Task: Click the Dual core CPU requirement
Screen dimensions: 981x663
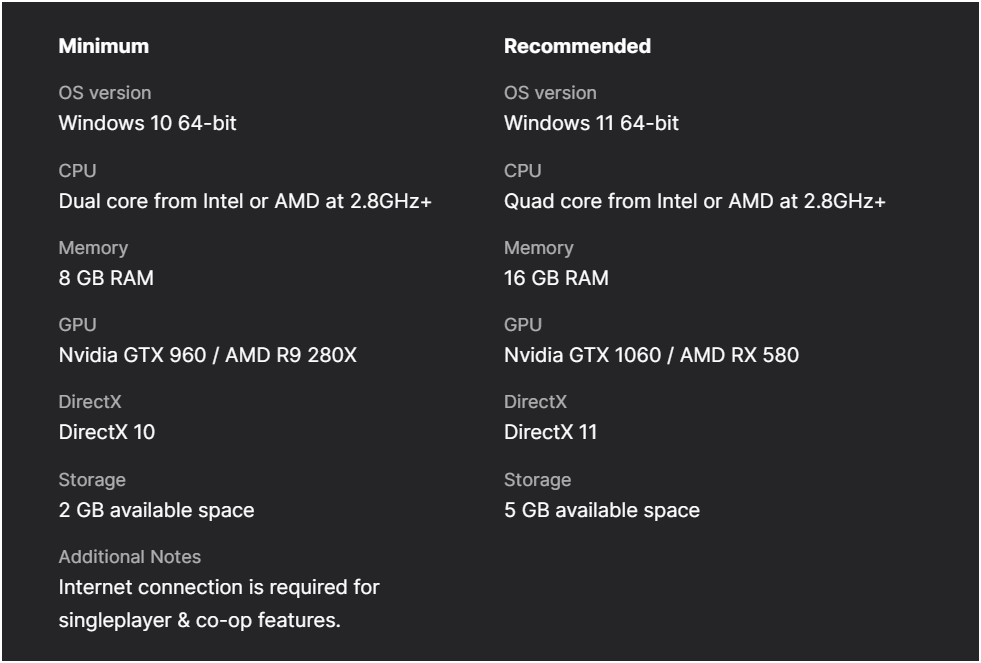Action: (x=245, y=201)
